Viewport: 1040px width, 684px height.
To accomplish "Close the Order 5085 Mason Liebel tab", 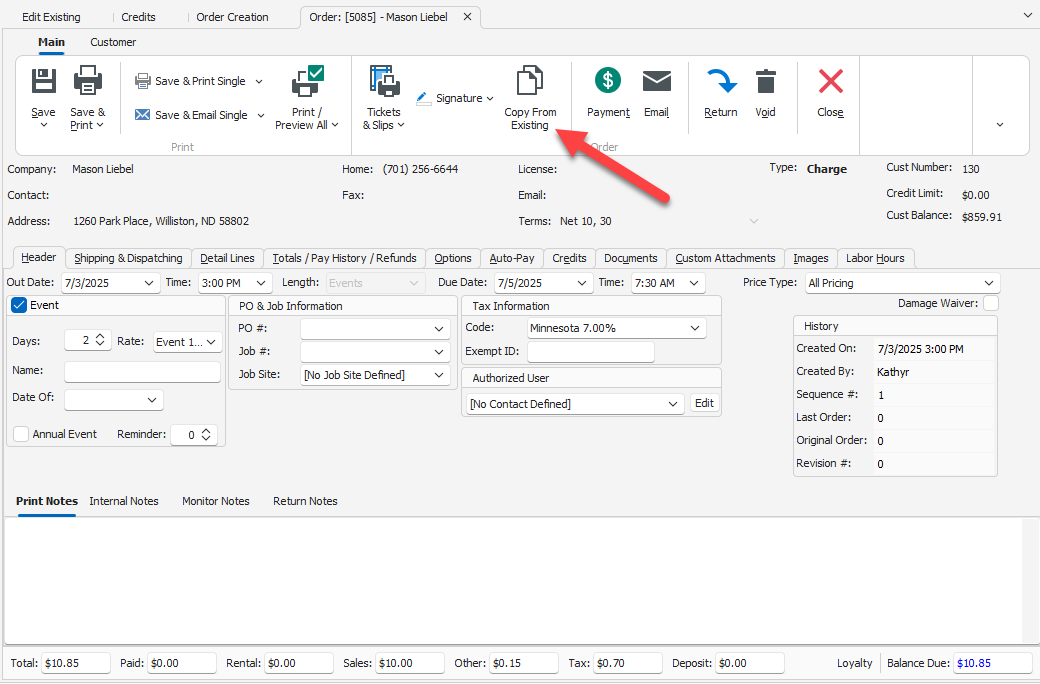I will (x=468, y=17).
